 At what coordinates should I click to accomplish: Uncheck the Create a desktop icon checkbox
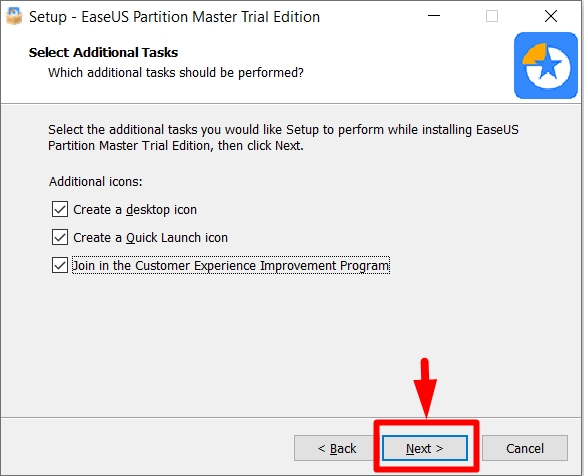coord(60,209)
